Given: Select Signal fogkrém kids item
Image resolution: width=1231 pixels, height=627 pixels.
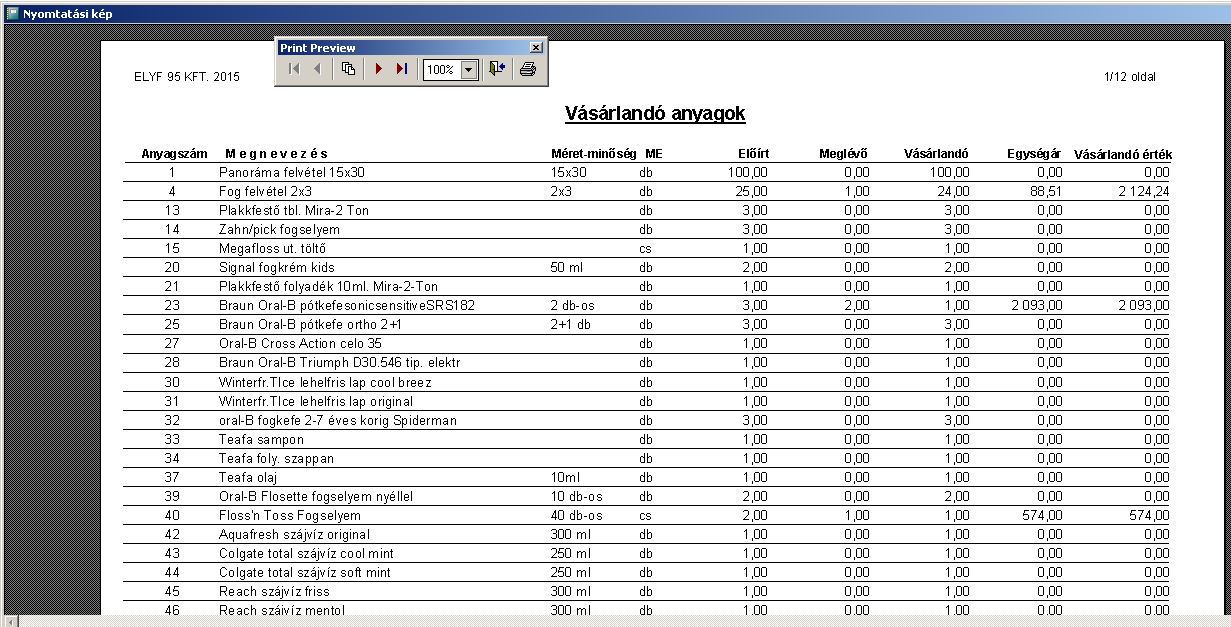Looking at the screenshot, I should click(277, 268).
